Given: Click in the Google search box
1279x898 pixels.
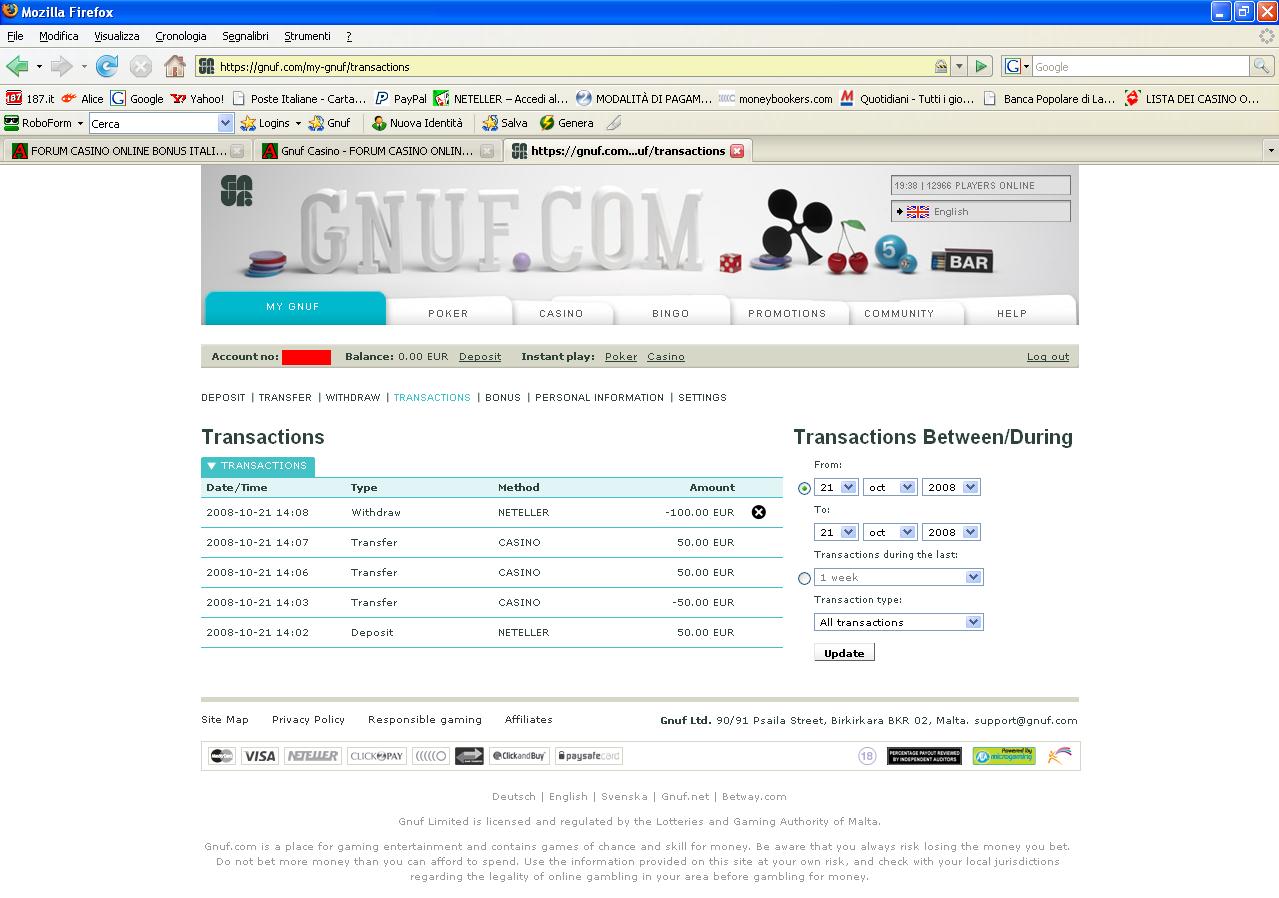Looking at the screenshot, I should pos(1140,67).
